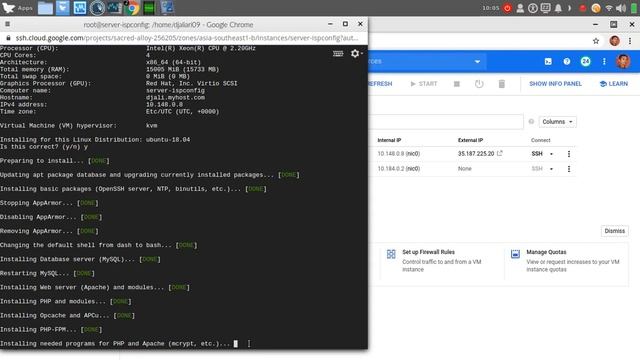This screenshot has width=640, height=360.
Task: Click the red record indicator in tray
Action: (583, 8)
